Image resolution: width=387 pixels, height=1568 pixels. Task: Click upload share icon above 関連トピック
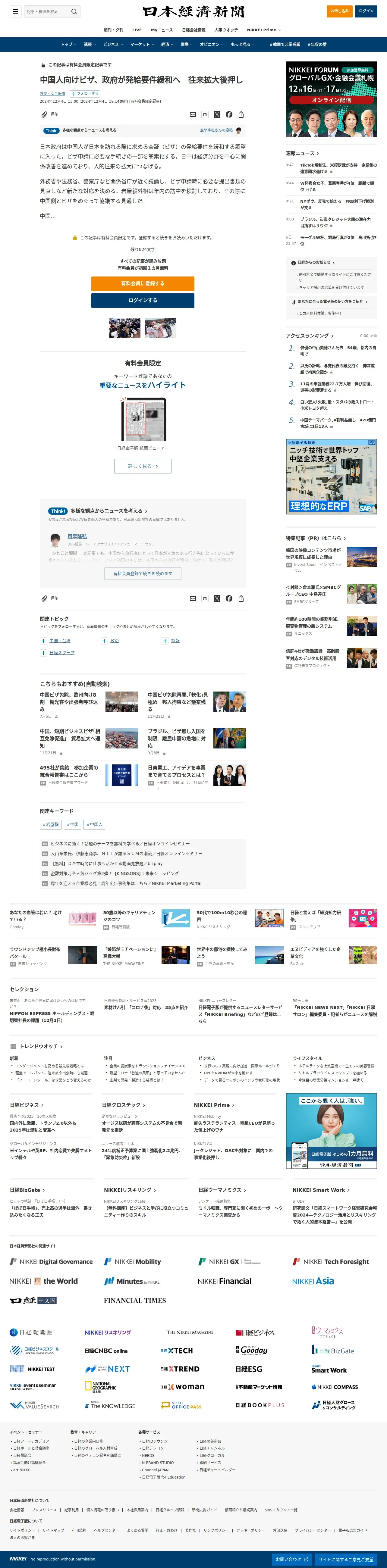point(241,598)
